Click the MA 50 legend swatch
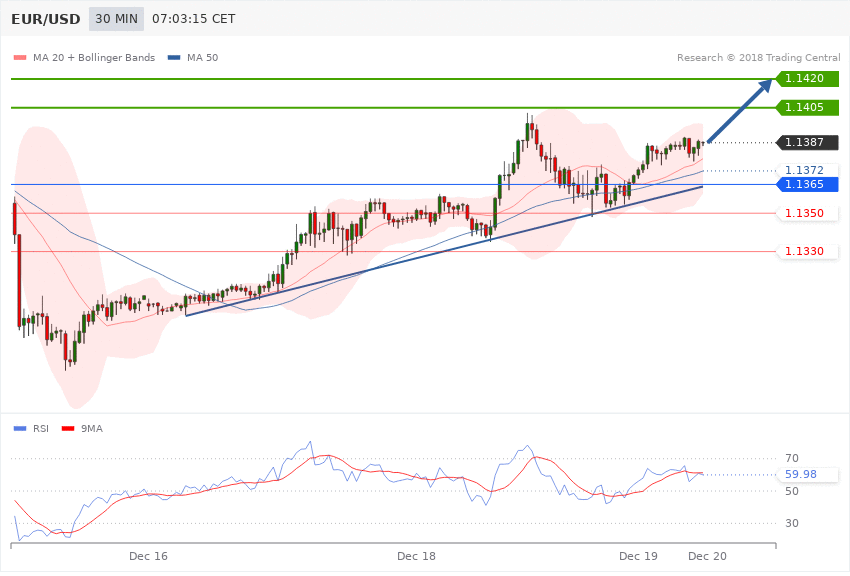 (174, 57)
